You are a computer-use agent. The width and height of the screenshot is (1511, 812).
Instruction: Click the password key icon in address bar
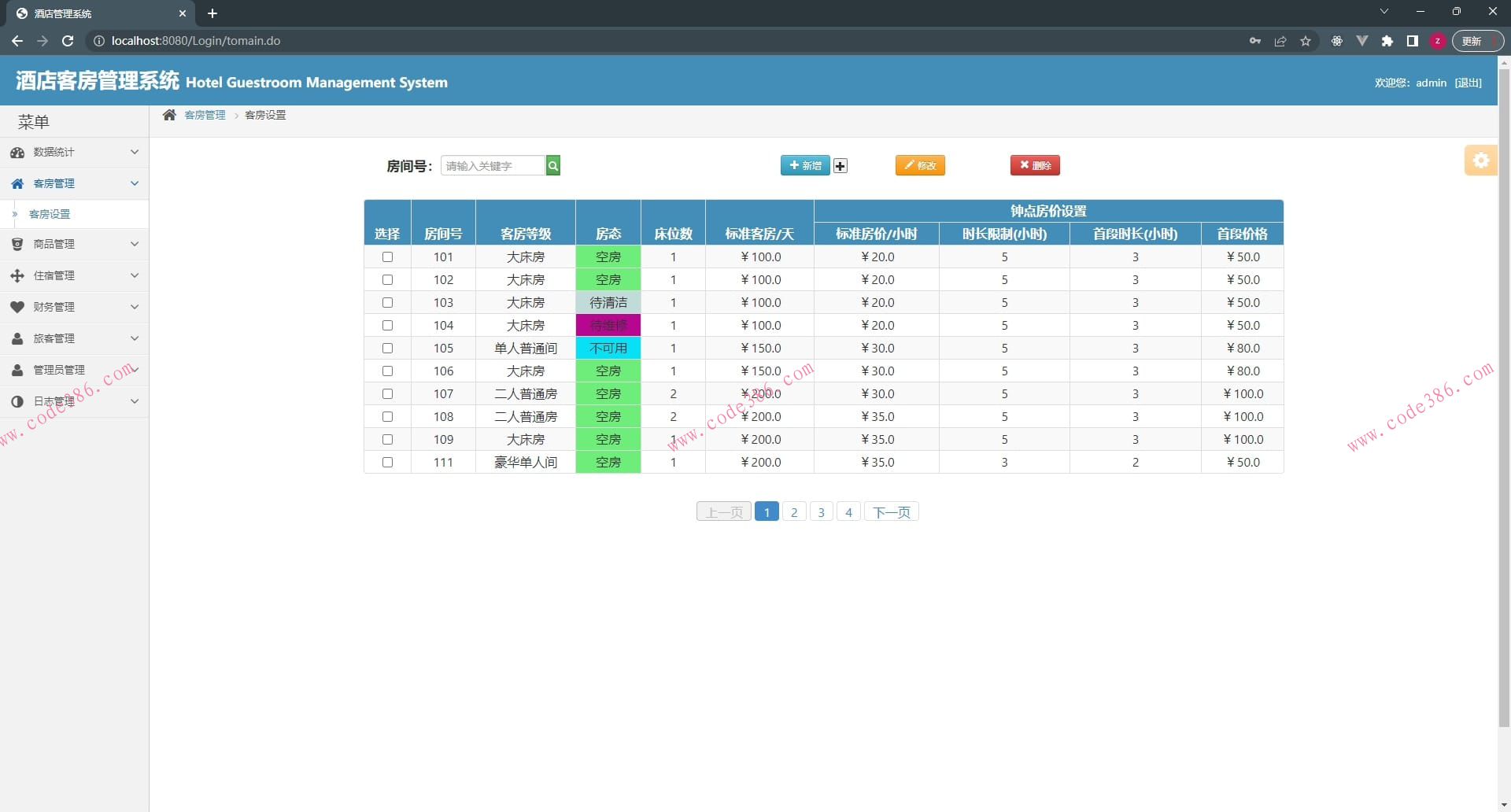click(x=1254, y=41)
